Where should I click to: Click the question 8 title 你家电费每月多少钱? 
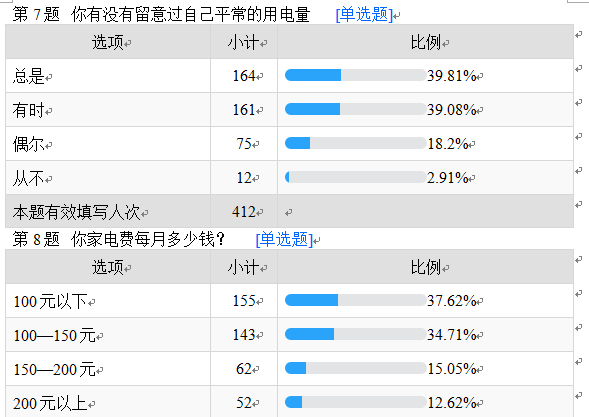[x=148, y=239]
